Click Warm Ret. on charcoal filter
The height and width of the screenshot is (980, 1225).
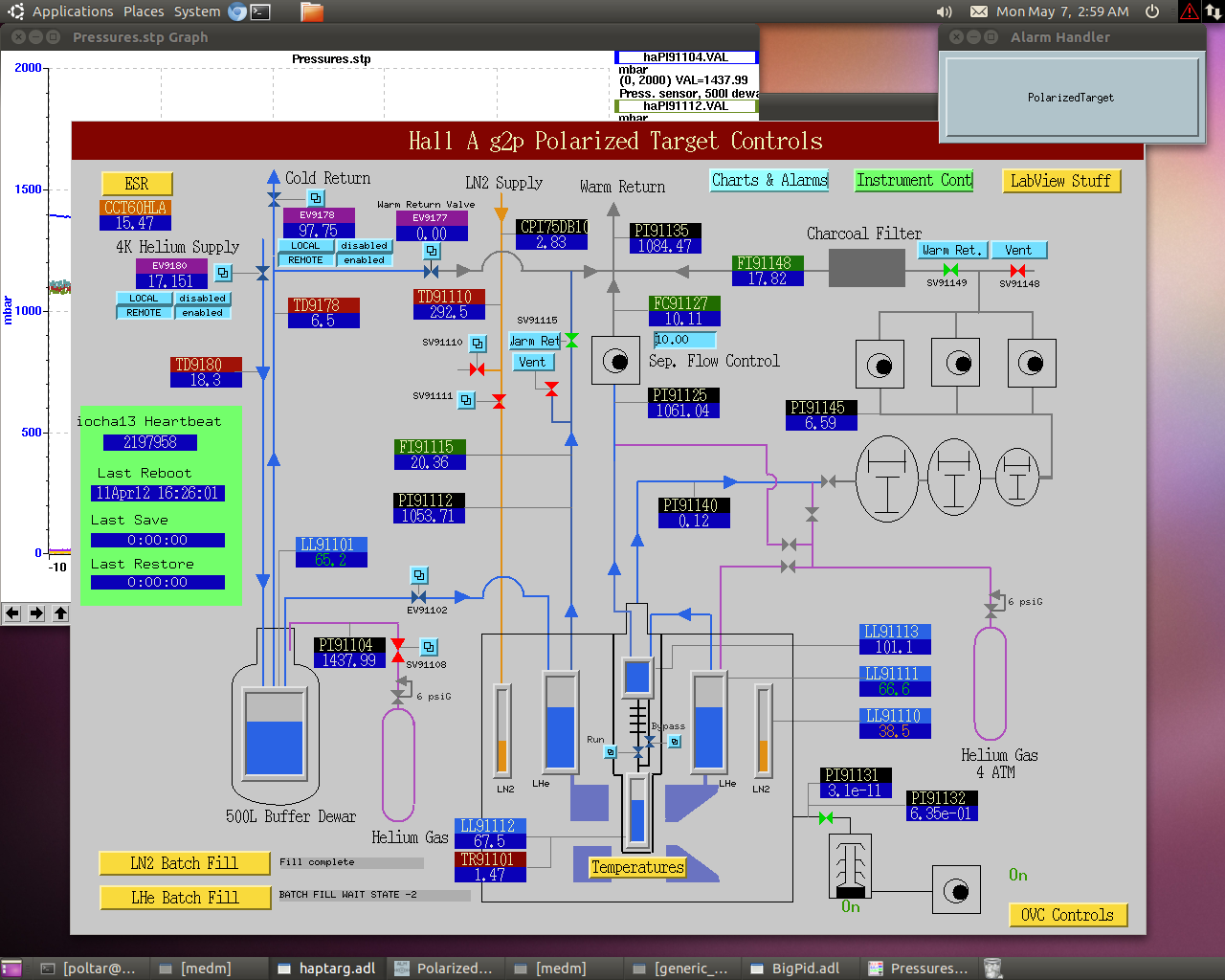click(950, 250)
